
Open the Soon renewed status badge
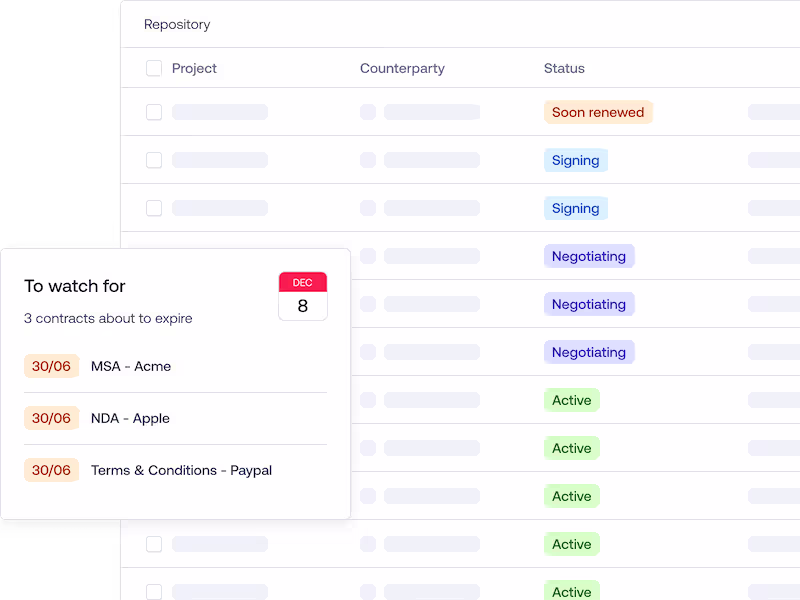pyautogui.click(x=598, y=112)
